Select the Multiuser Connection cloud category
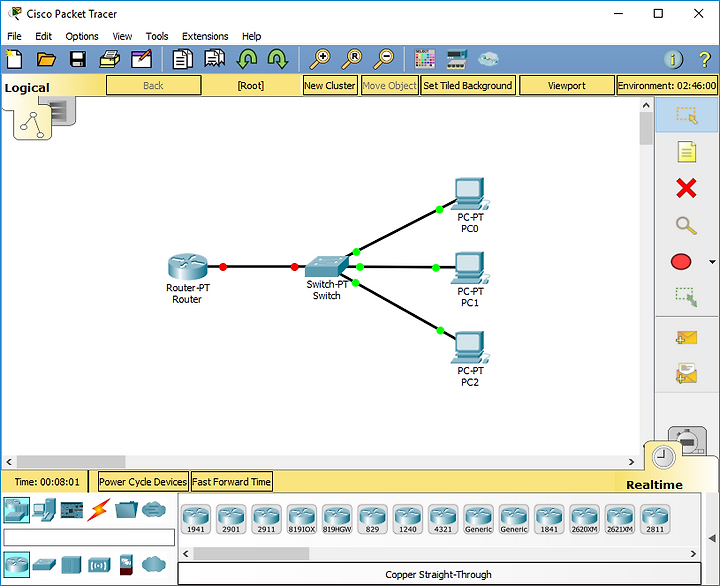Image resolution: width=720 pixels, height=586 pixels. click(x=154, y=509)
